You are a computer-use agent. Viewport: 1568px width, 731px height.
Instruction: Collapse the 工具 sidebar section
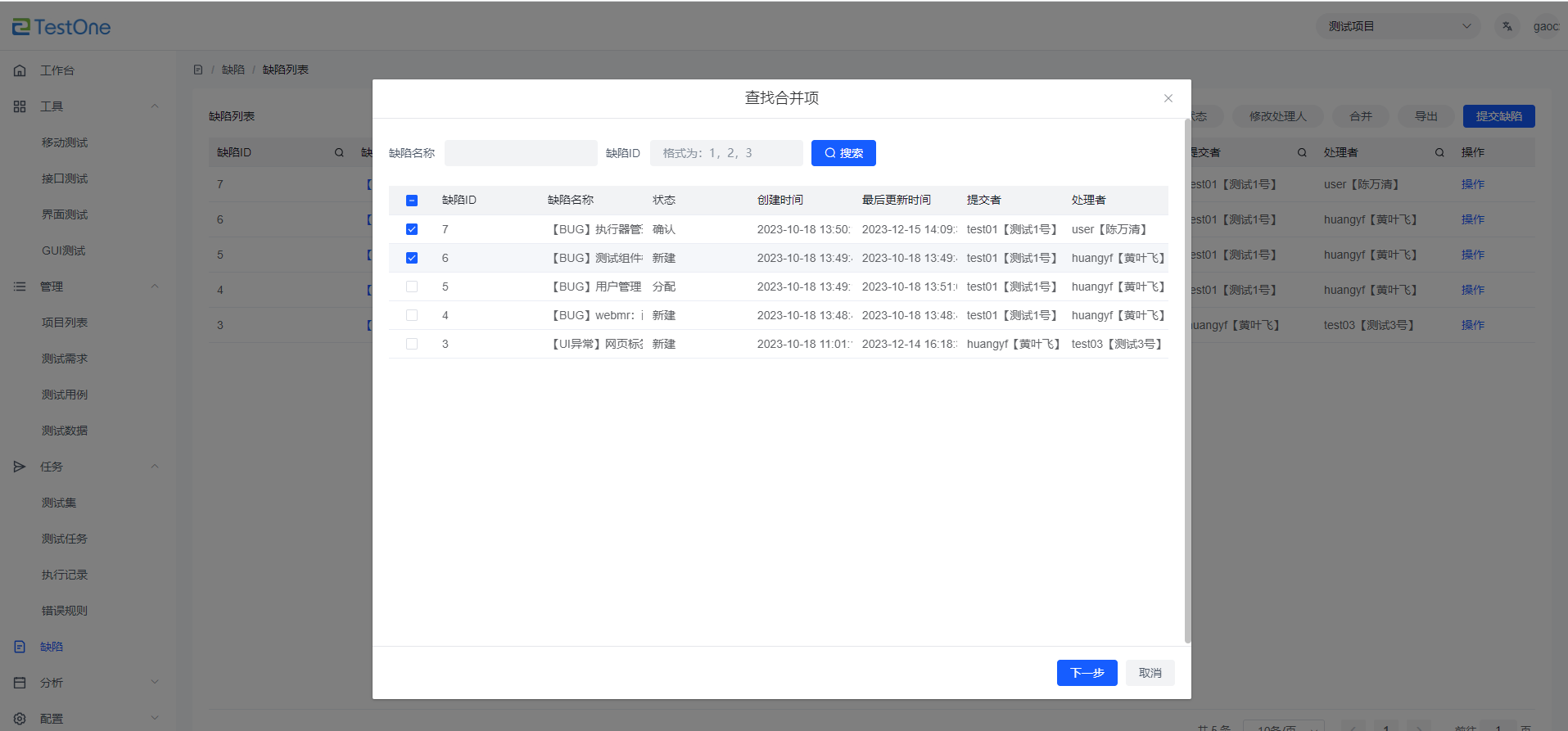[x=155, y=106]
